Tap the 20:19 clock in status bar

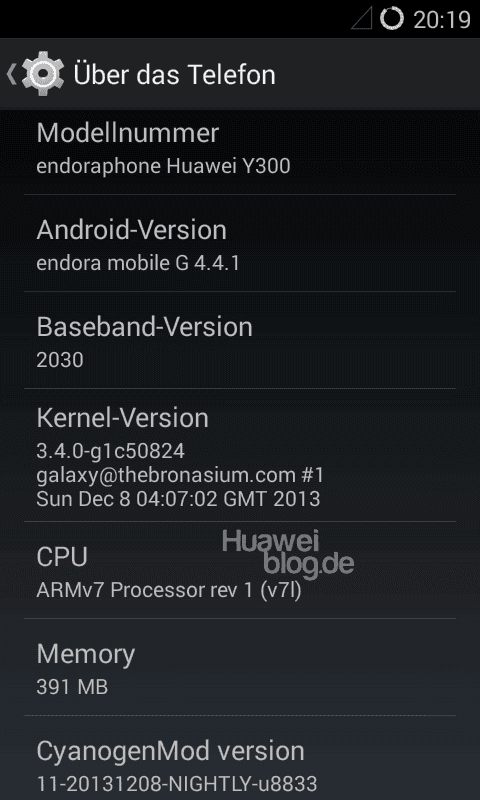(441, 20)
